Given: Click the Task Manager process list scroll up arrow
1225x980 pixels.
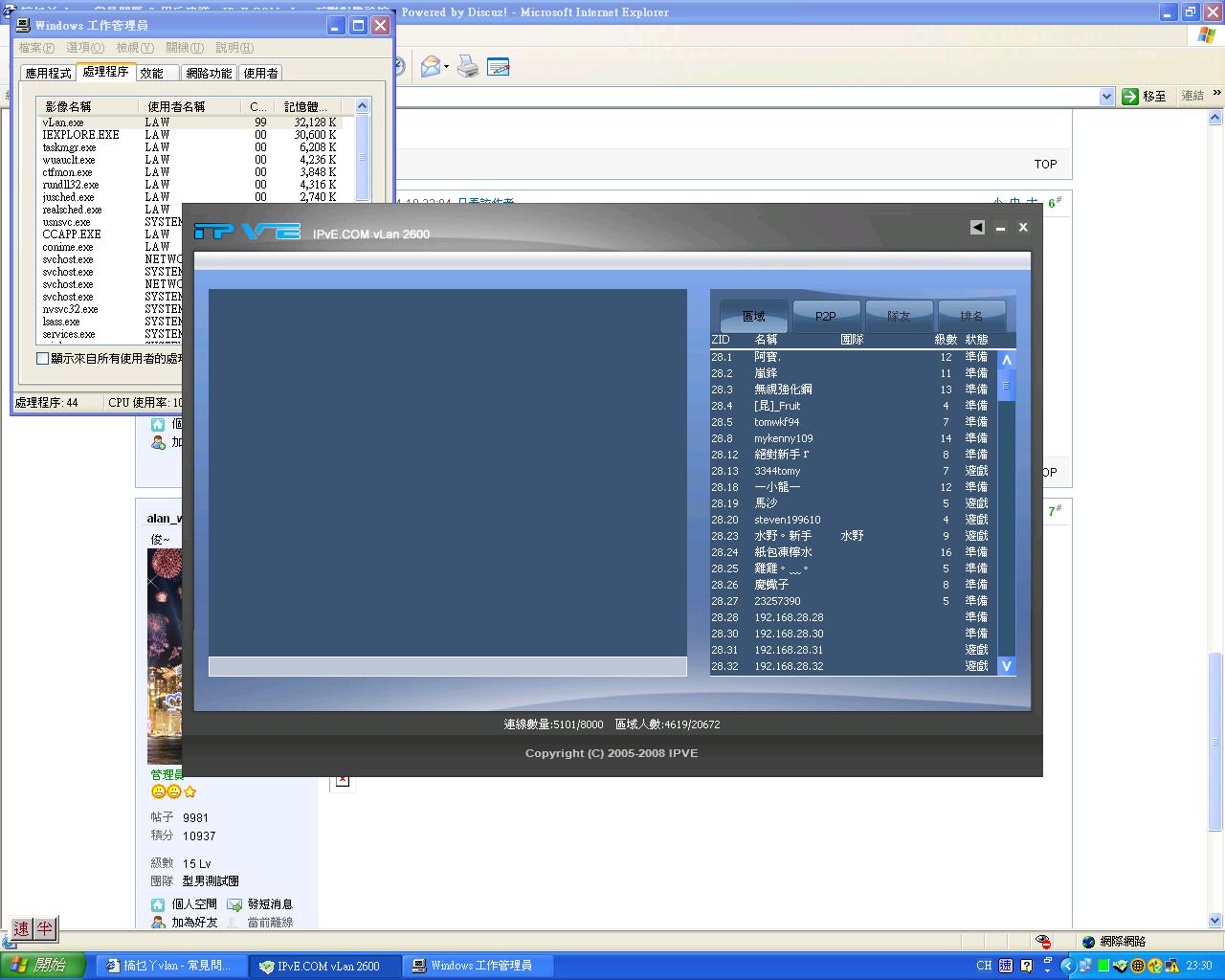Looking at the screenshot, I should click(x=362, y=106).
